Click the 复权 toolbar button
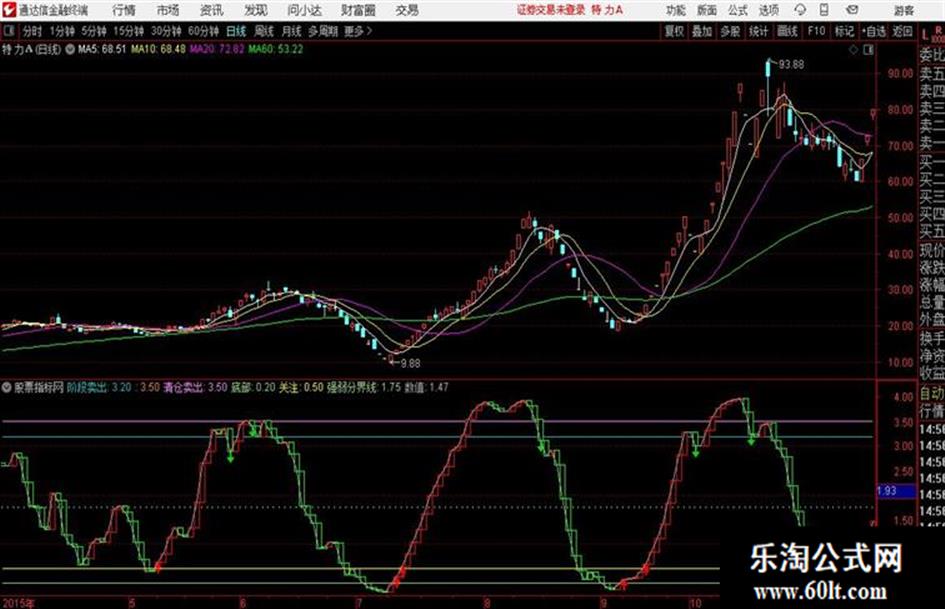The image size is (945, 609). (674, 31)
